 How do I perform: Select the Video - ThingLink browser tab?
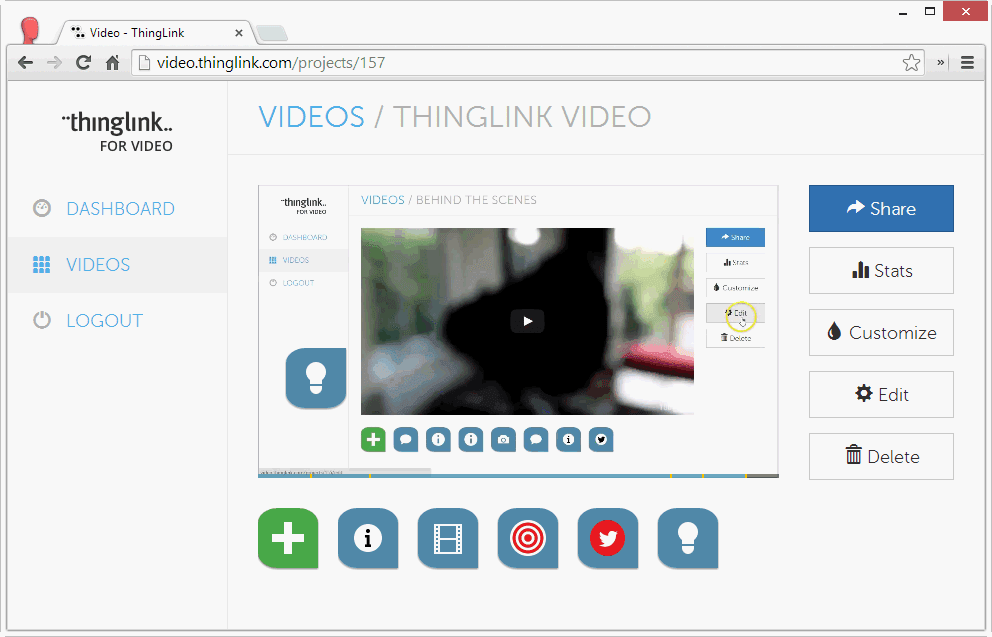pos(154,33)
